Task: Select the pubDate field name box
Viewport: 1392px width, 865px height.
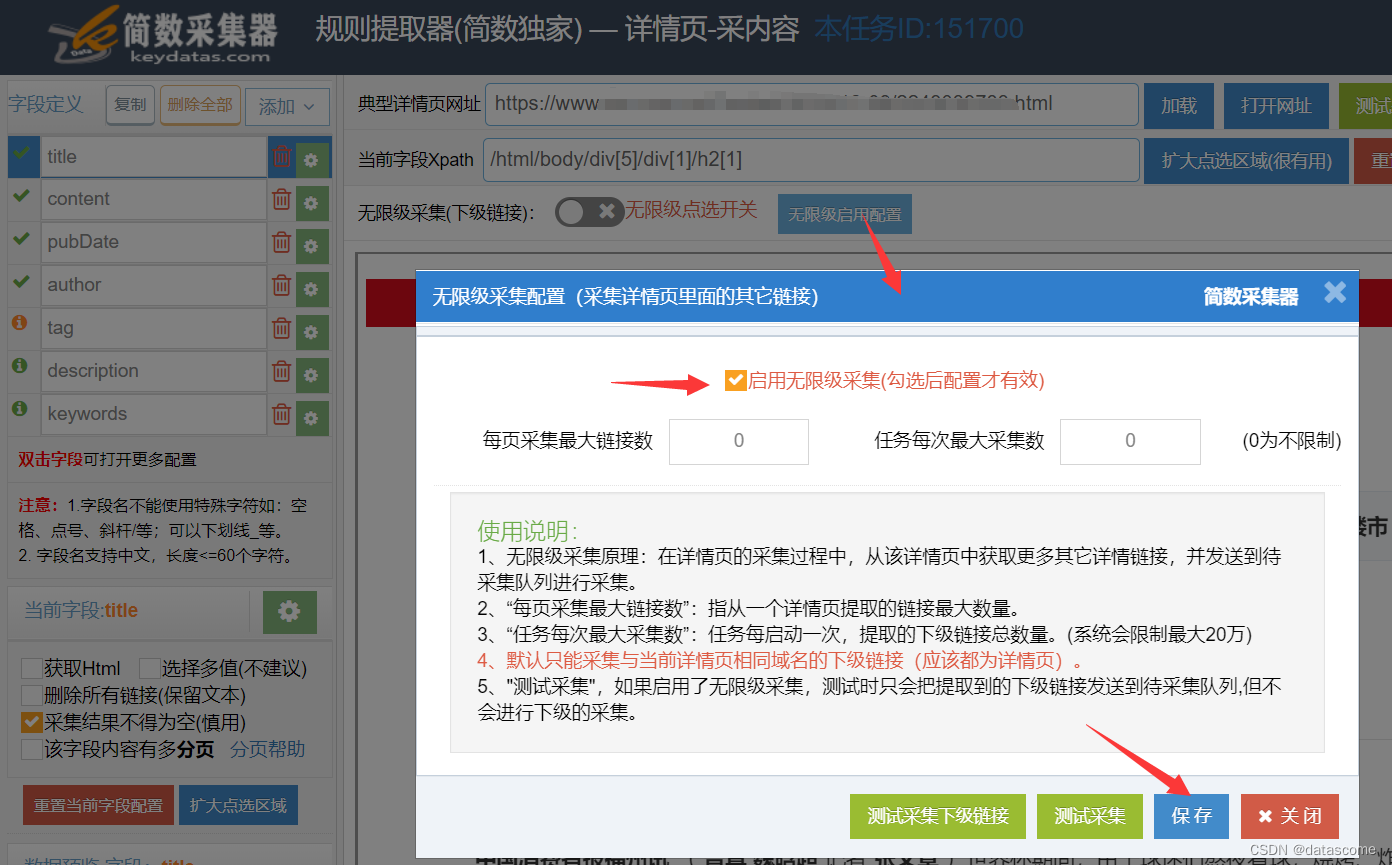Action: [x=154, y=242]
